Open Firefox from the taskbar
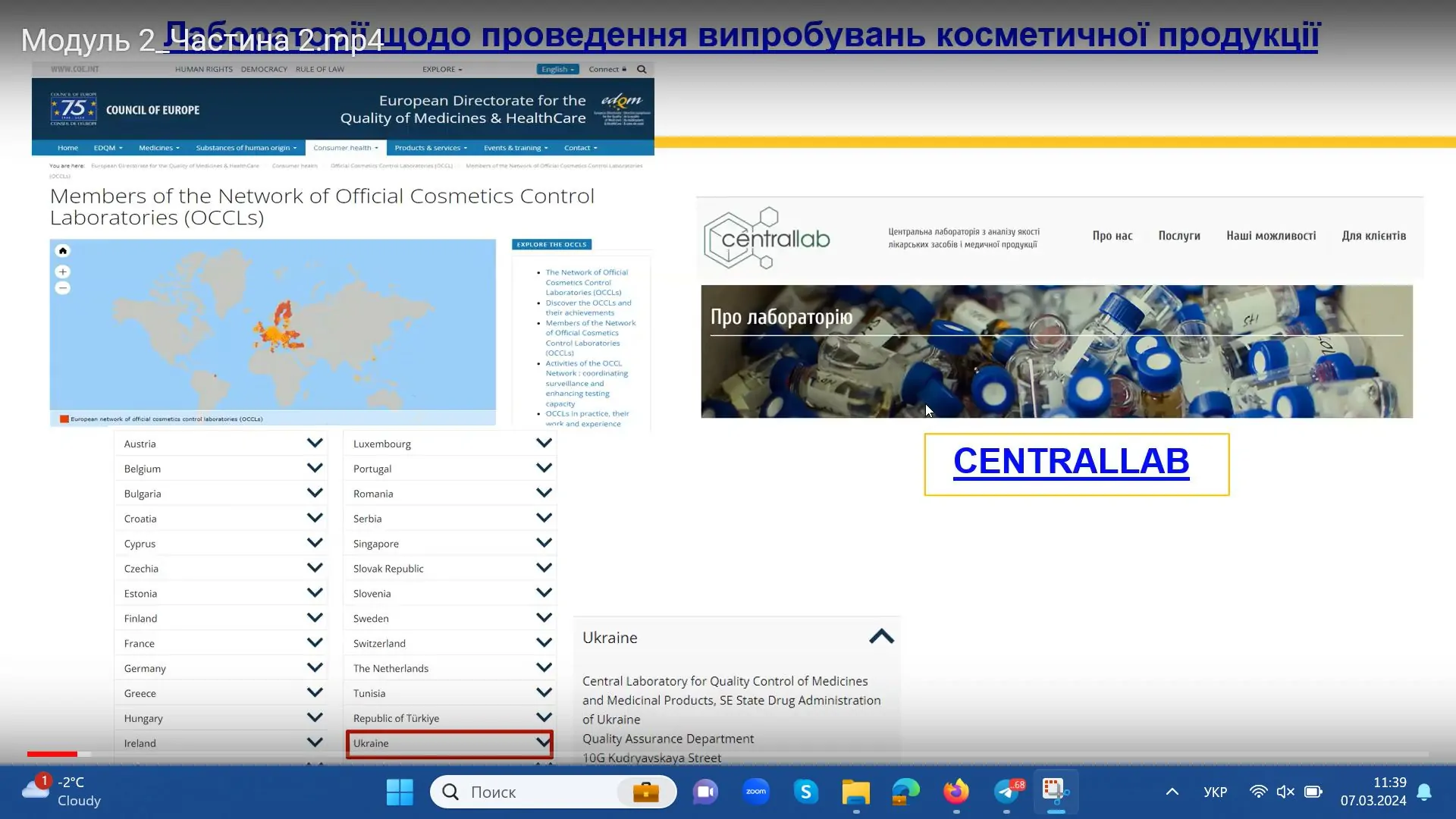Viewport: 1456px width, 819px height. [955, 792]
